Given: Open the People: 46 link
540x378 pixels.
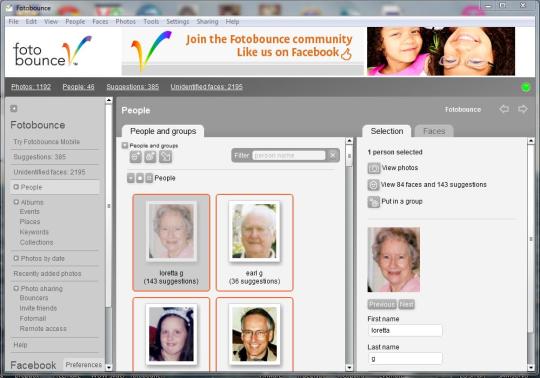Looking at the screenshot, I should 78,87.
